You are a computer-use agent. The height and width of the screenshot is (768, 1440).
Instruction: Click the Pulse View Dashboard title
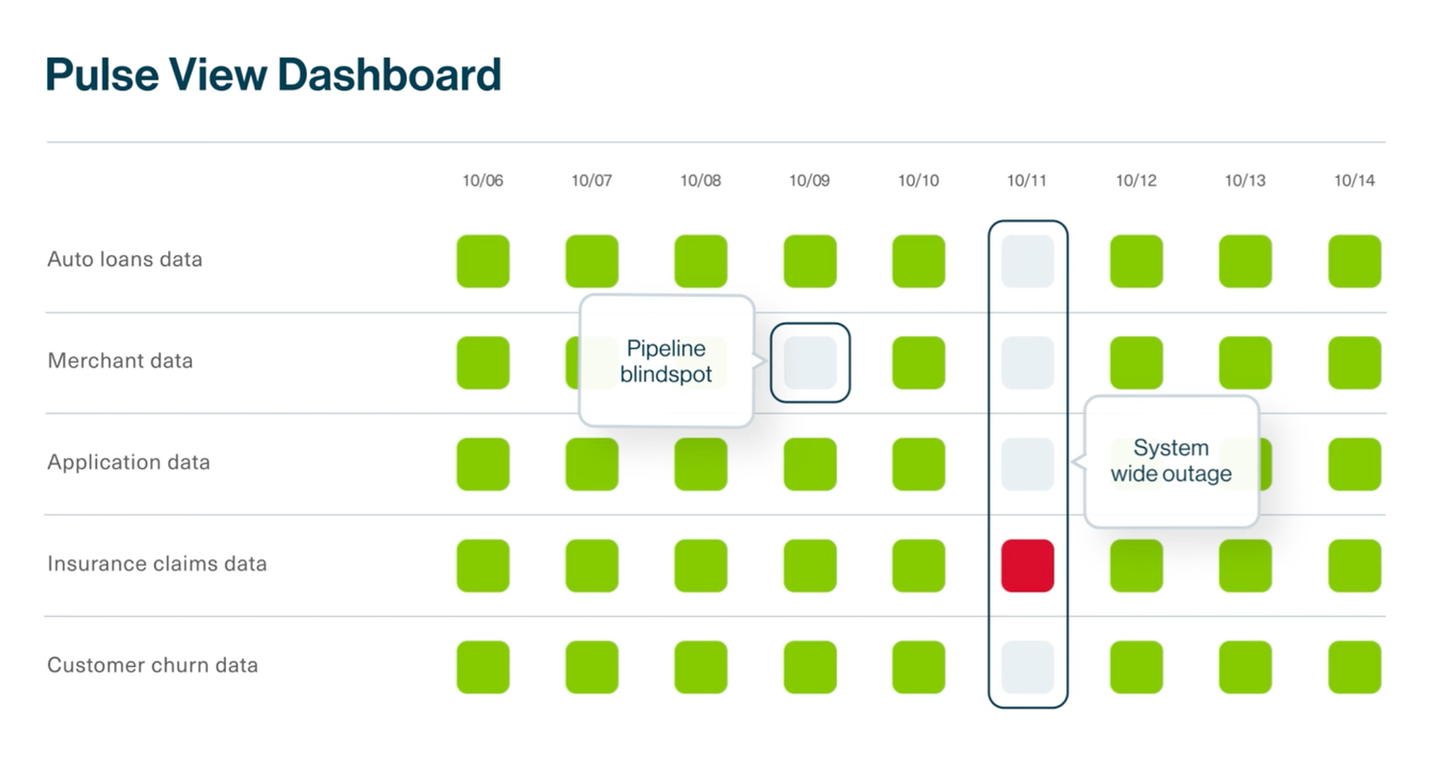(x=273, y=75)
